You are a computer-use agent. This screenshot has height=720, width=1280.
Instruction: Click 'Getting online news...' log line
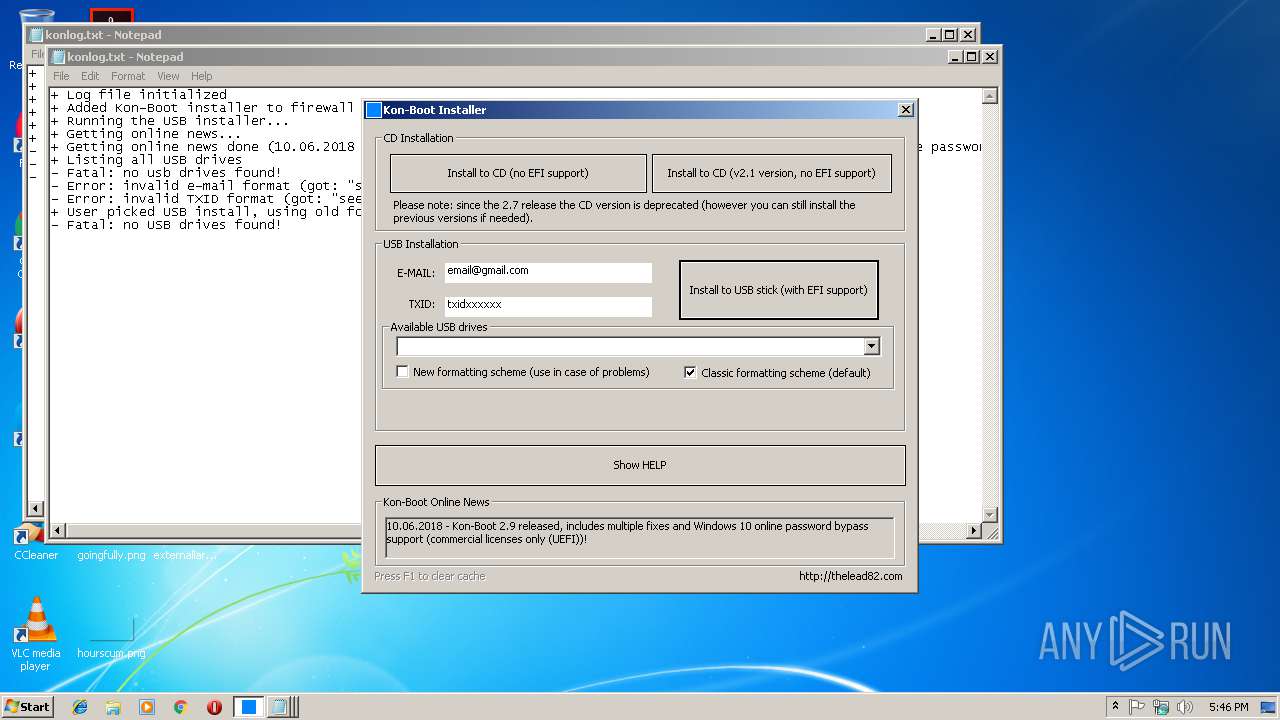[147, 134]
